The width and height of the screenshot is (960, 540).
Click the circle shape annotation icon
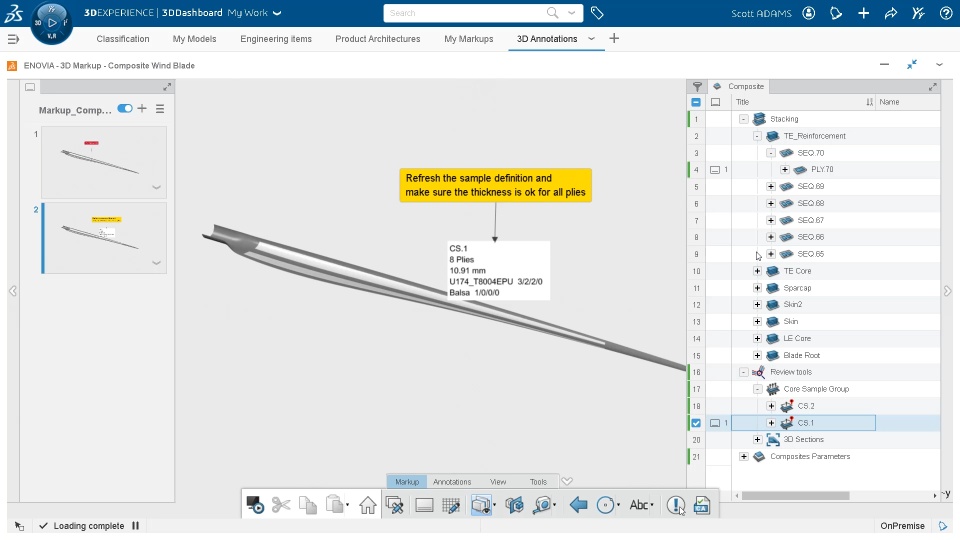(605, 505)
